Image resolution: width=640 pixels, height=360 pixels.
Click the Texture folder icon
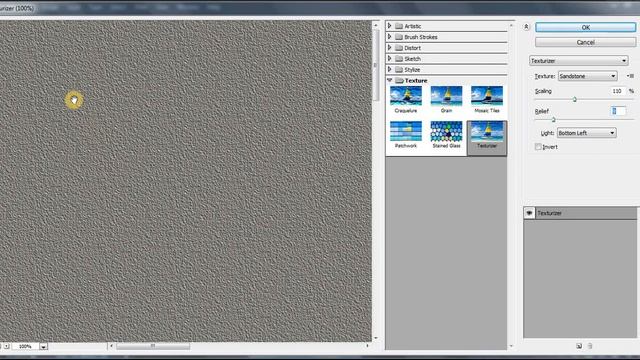[399, 80]
